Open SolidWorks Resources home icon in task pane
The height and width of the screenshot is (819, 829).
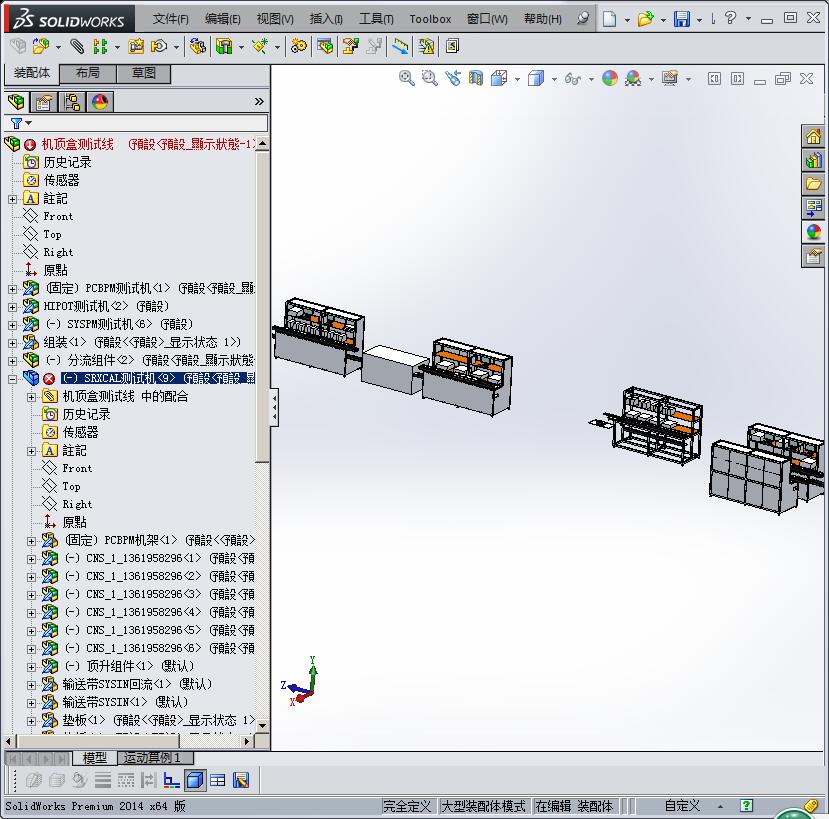813,137
